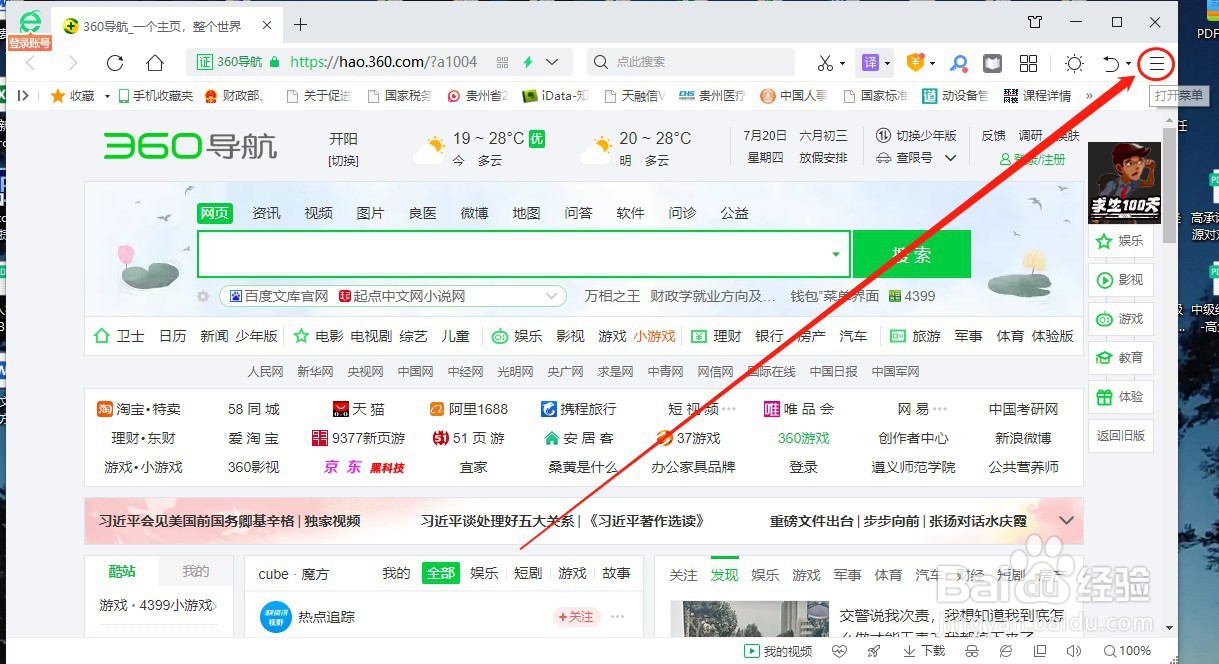Open the extensions grid icon
The height and width of the screenshot is (664, 1219).
pyautogui.click(x=1028, y=63)
